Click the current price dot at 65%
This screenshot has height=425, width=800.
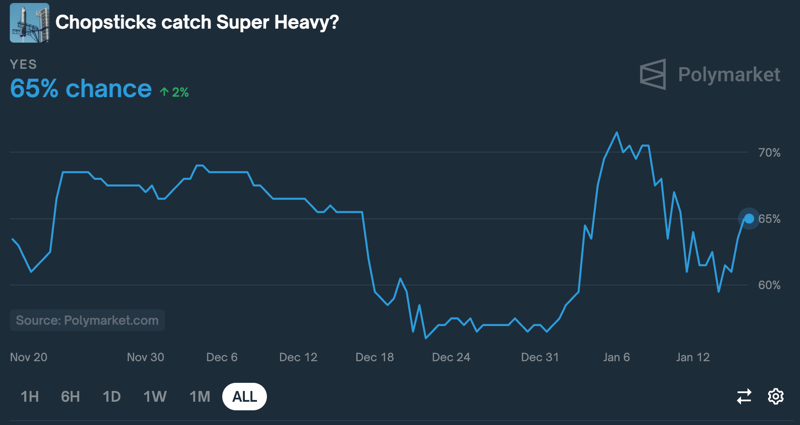coord(749,218)
